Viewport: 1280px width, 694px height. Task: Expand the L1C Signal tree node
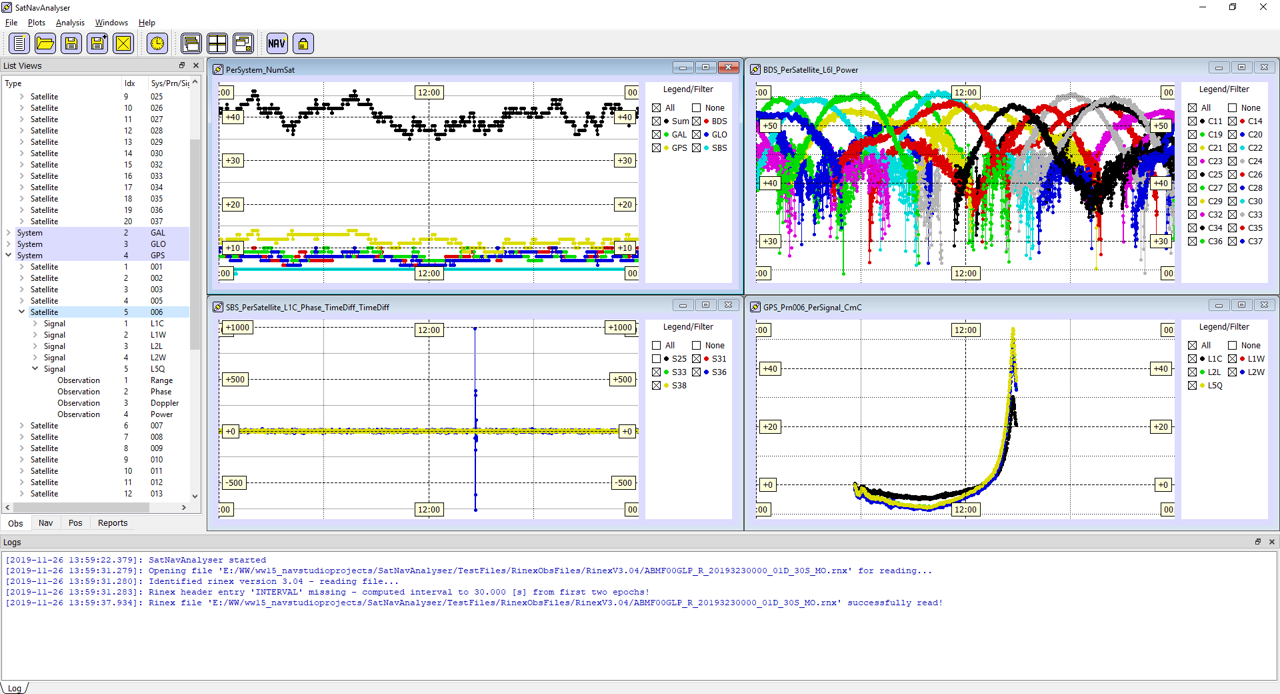coord(35,324)
